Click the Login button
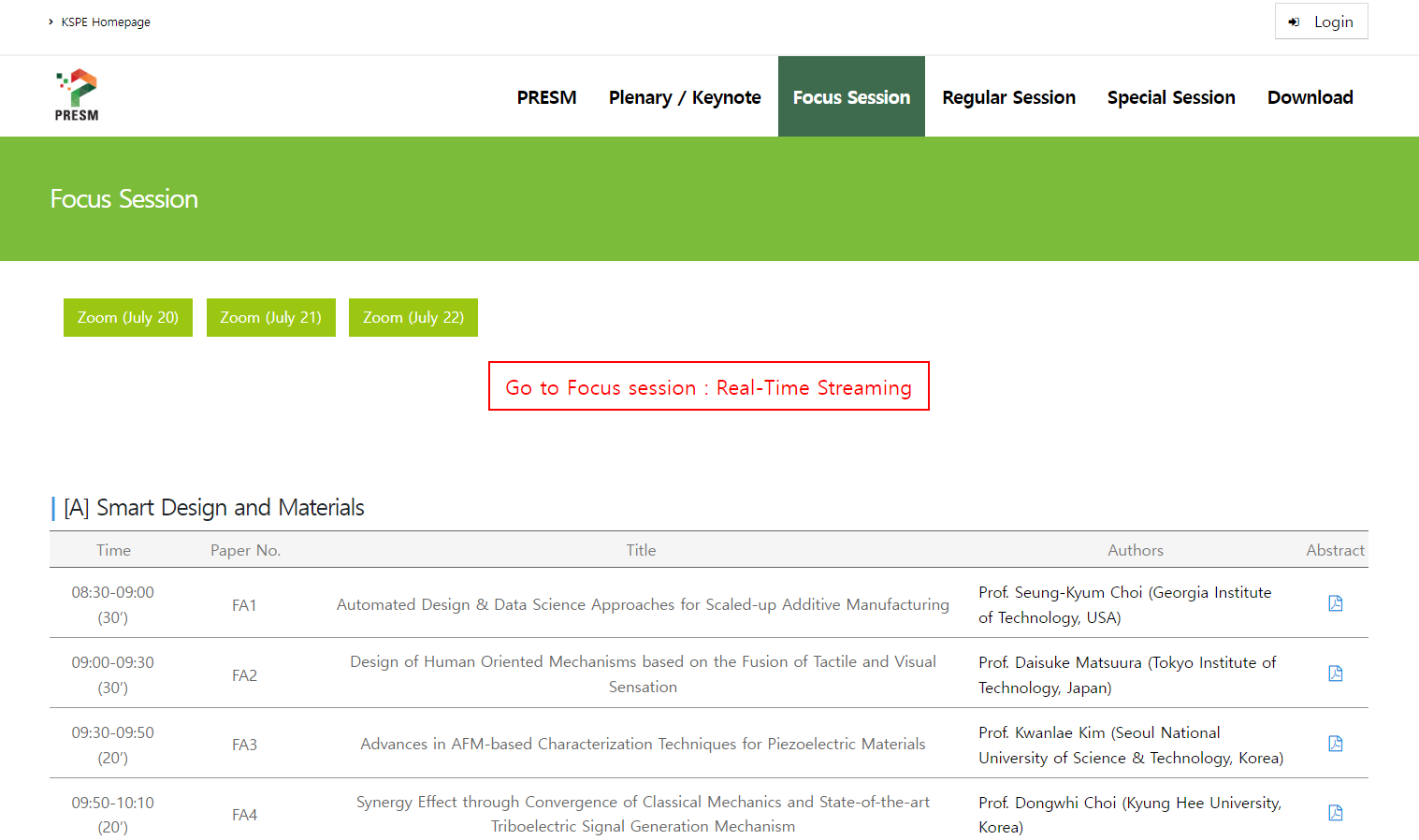 tap(1321, 22)
